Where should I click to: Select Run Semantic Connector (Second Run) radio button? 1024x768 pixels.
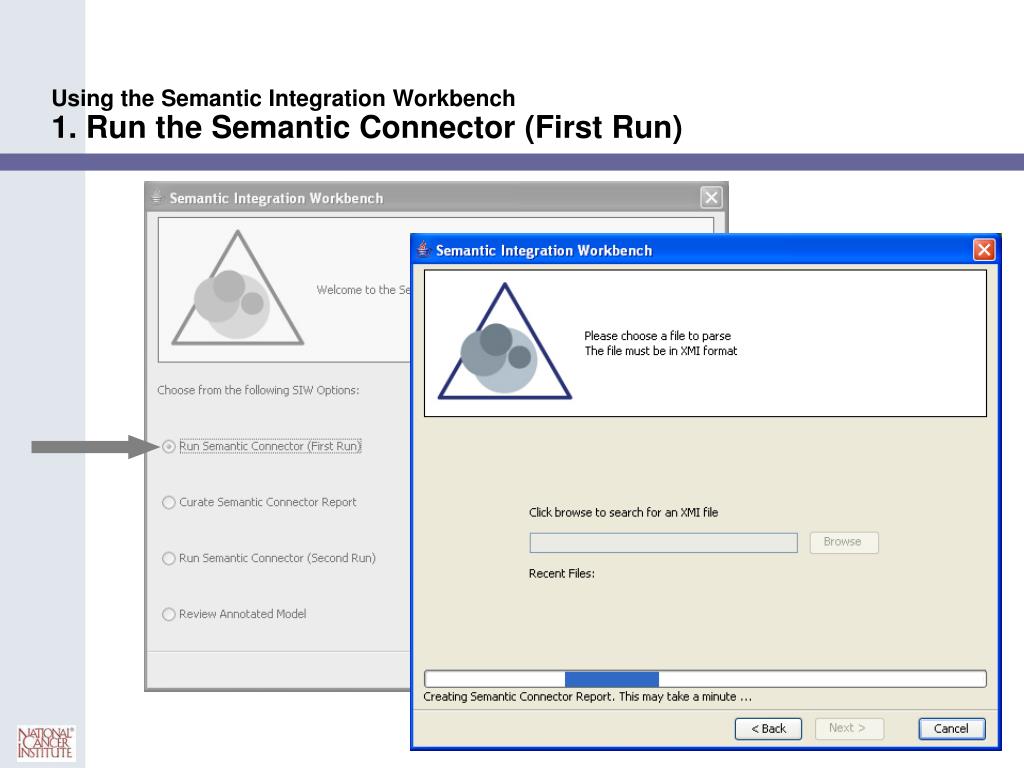click(x=169, y=559)
